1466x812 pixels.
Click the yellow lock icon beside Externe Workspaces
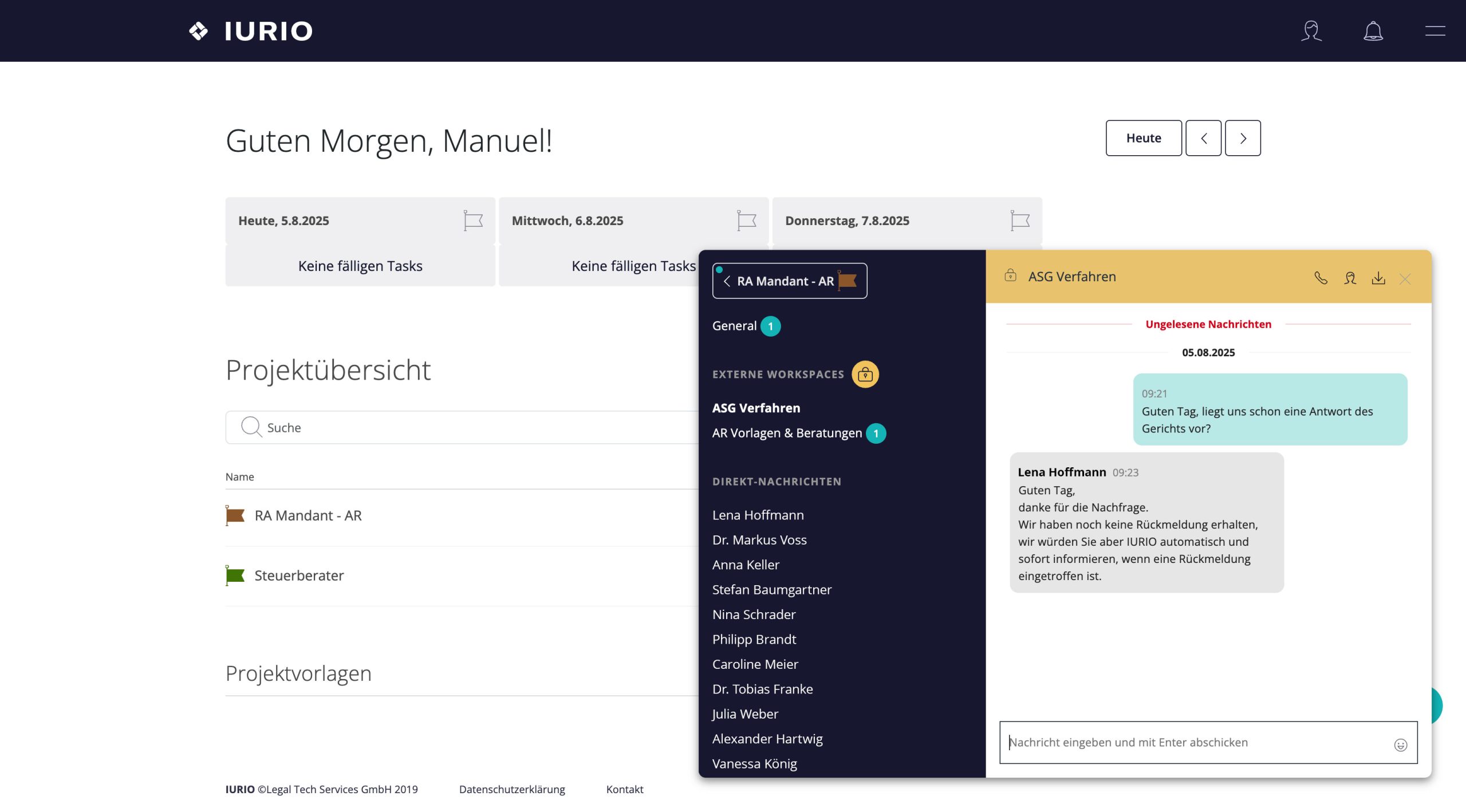click(x=865, y=375)
